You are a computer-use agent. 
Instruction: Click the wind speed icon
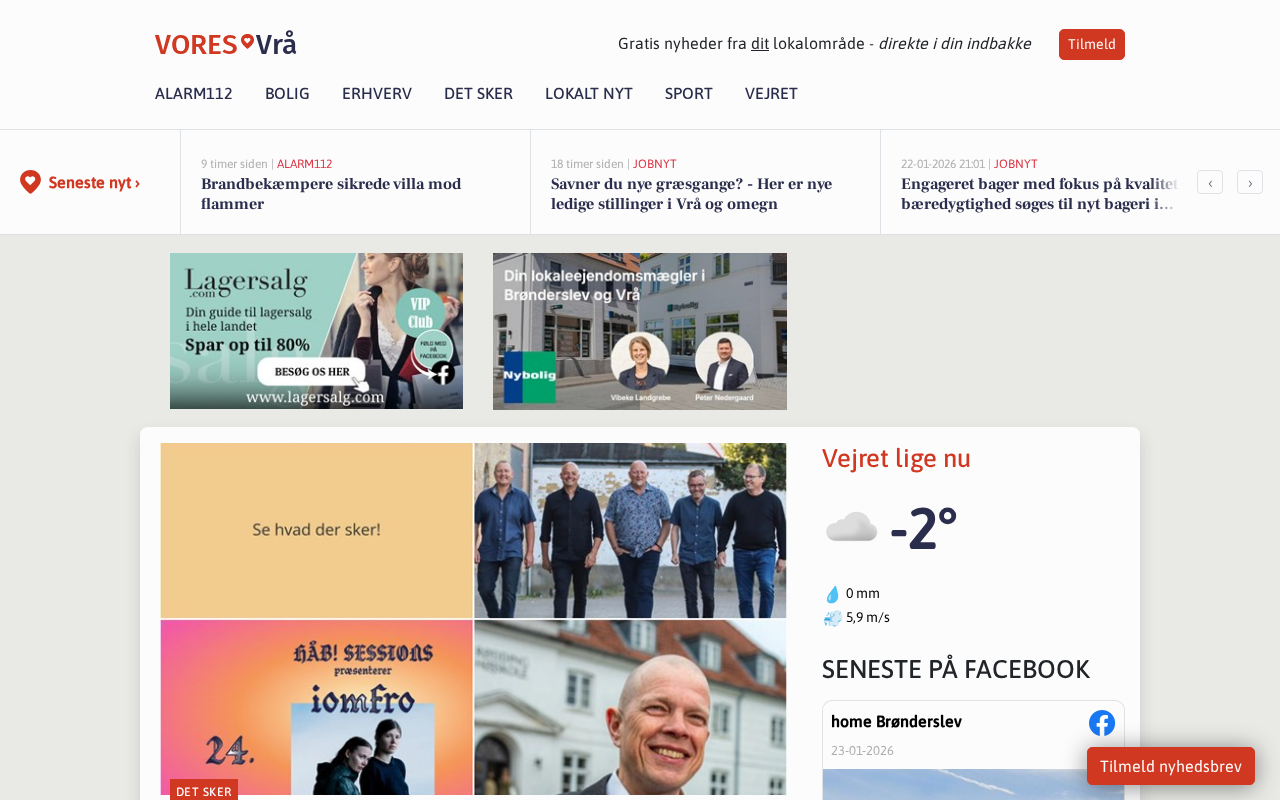833,618
